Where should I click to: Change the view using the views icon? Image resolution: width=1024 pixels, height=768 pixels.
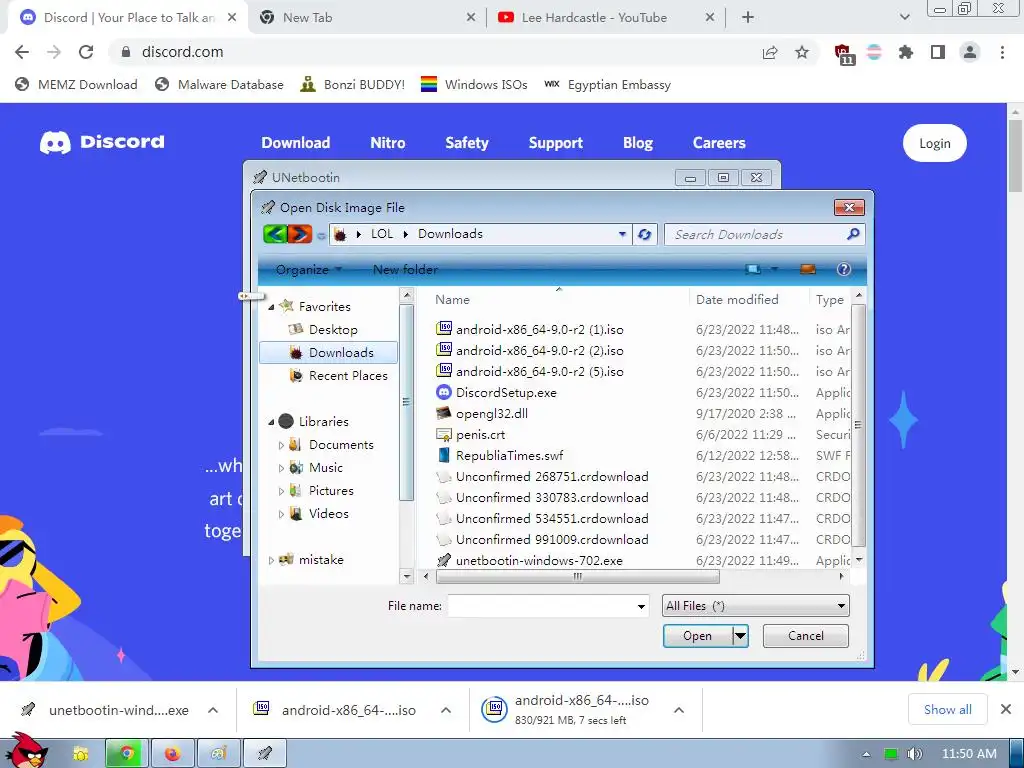[753, 269]
